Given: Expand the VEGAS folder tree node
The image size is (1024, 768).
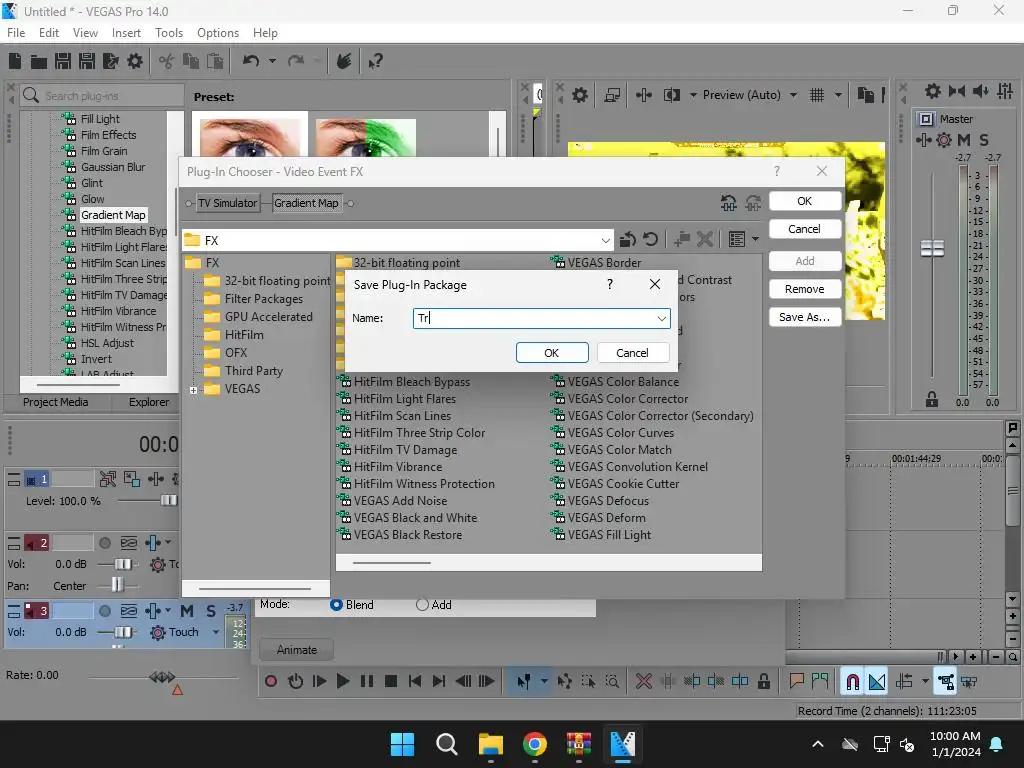Looking at the screenshot, I should pos(193,390).
